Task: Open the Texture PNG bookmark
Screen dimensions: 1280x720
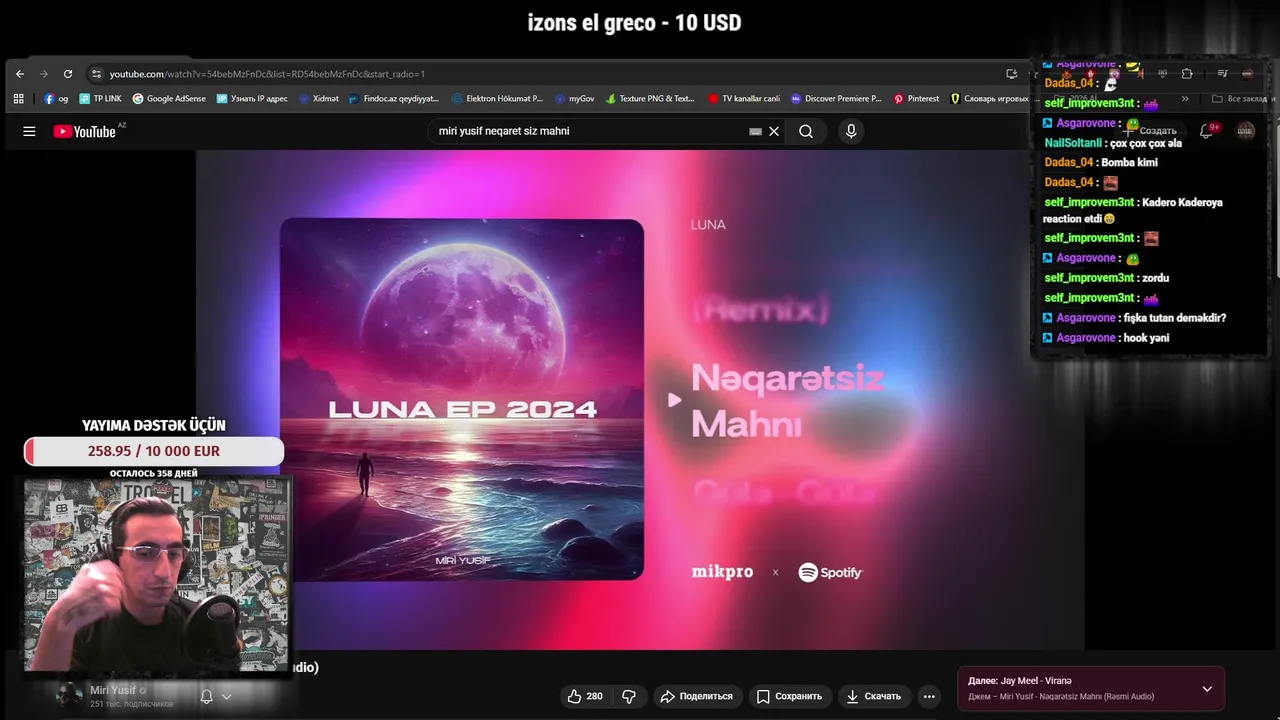Action: pos(650,99)
